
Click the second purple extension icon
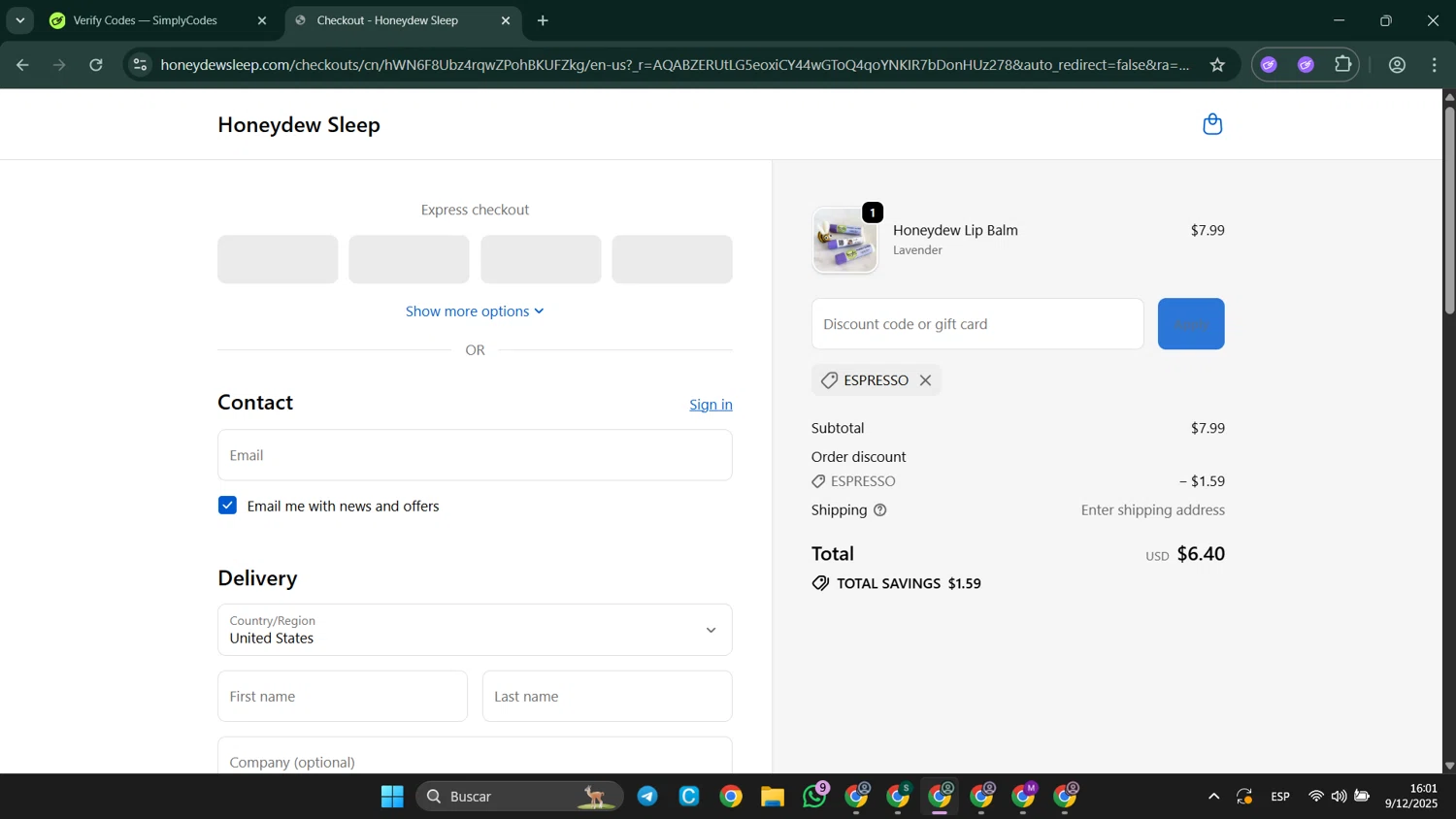pyautogui.click(x=1307, y=65)
